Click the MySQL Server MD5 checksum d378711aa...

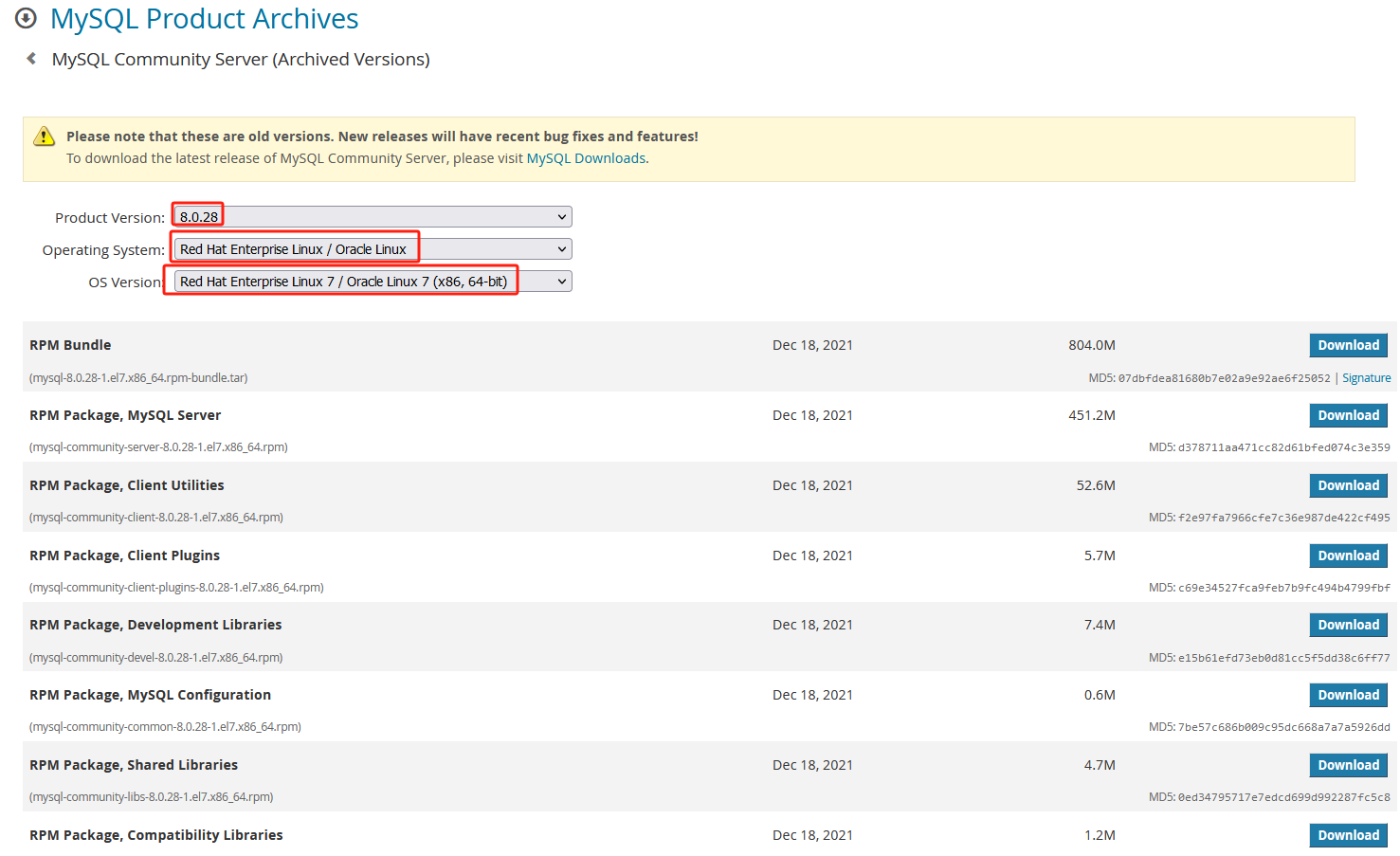click(1284, 447)
